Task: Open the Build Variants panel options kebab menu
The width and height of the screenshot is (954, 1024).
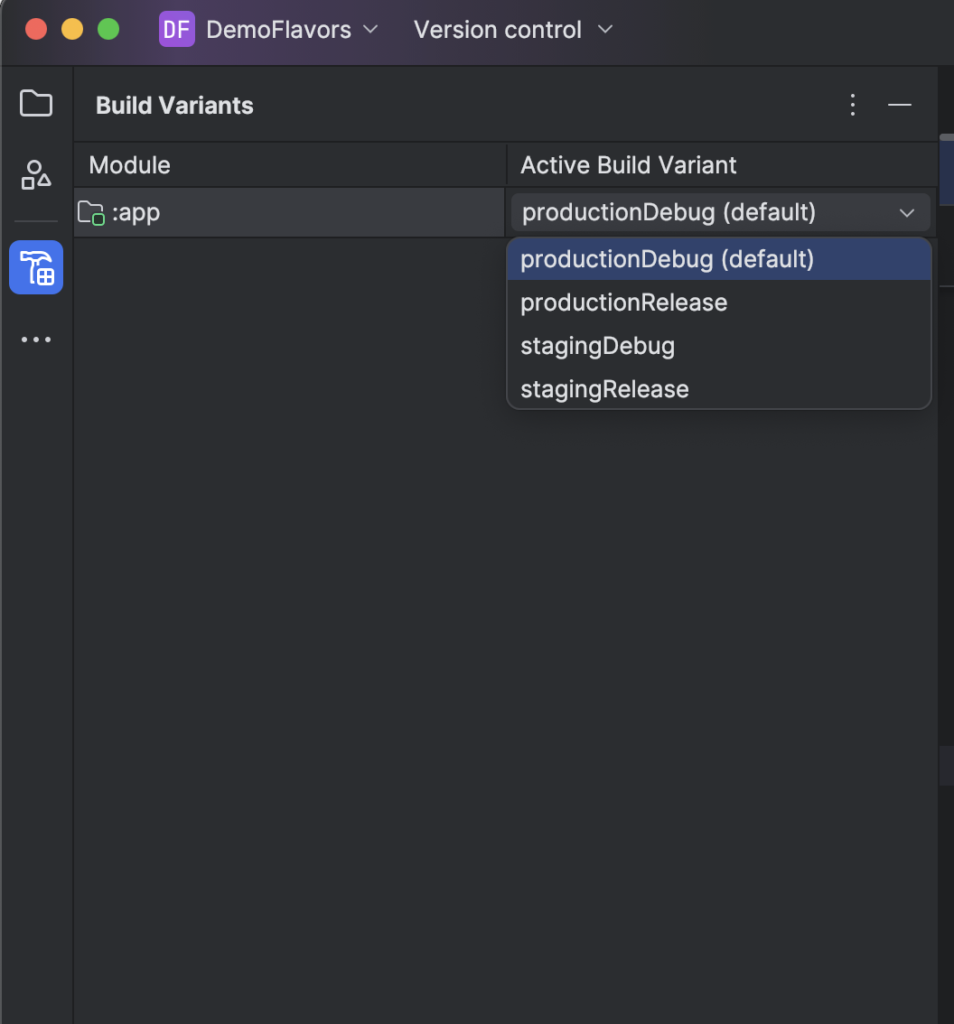Action: (x=852, y=105)
